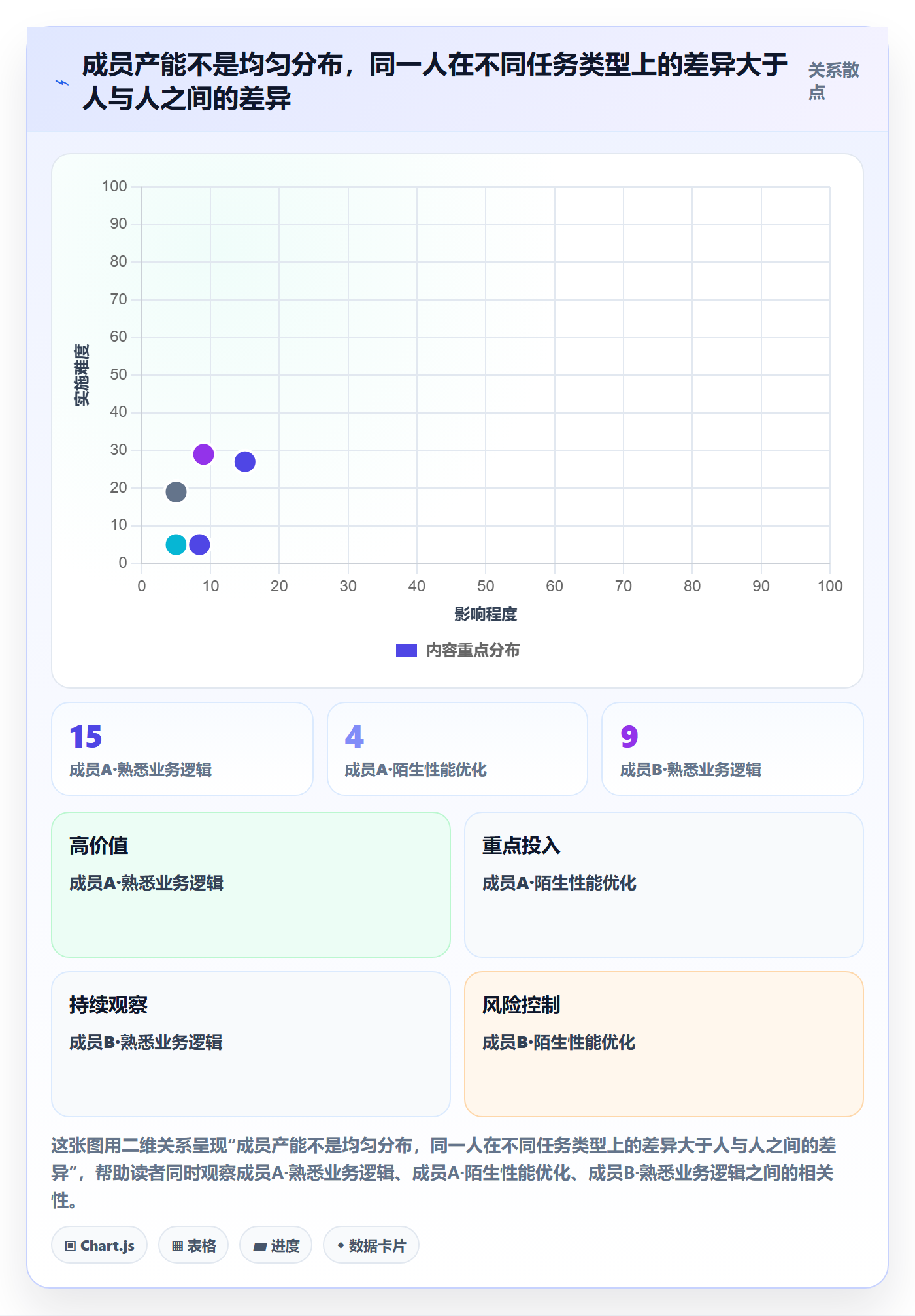
Task: Click the 关系散点 label in the header
Action: point(833,81)
